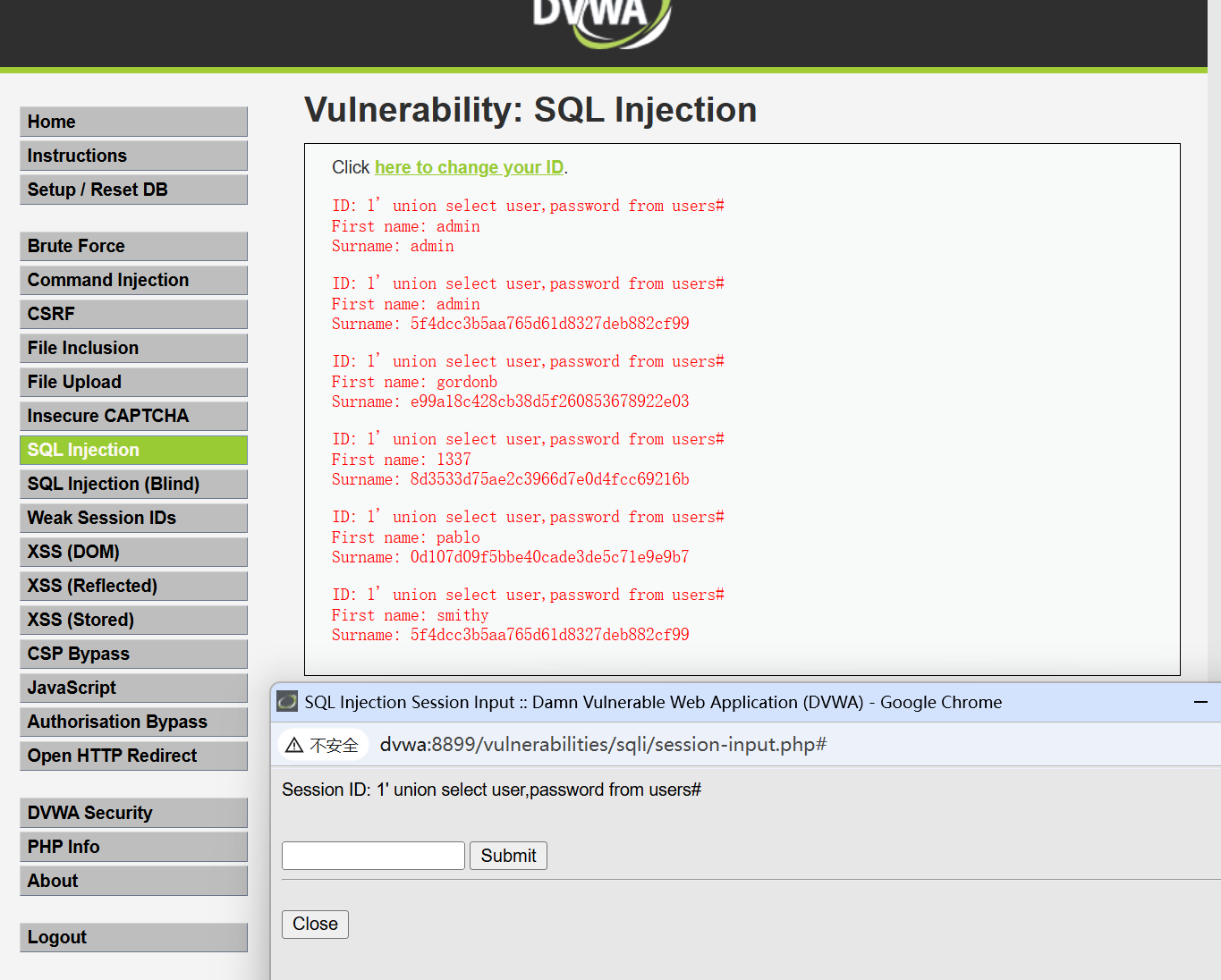
Task: Go to Authorisation Bypass
Action: [x=133, y=722]
